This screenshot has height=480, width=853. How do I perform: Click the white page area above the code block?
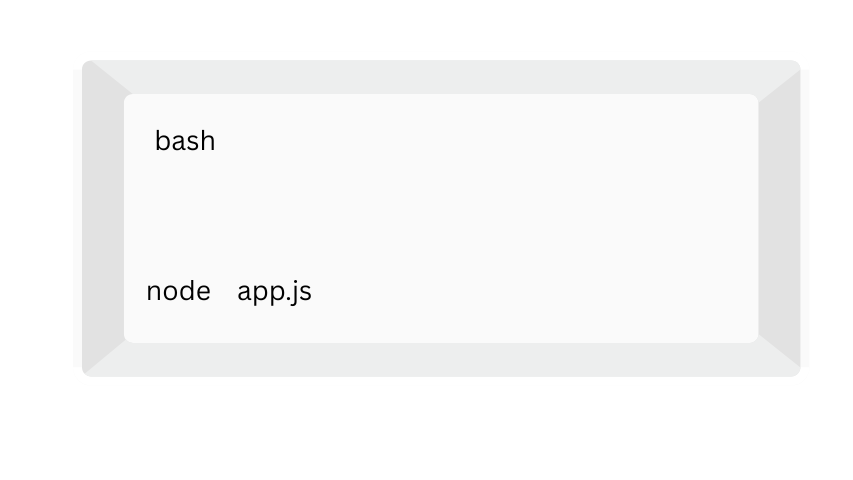[x=440, y=28]
